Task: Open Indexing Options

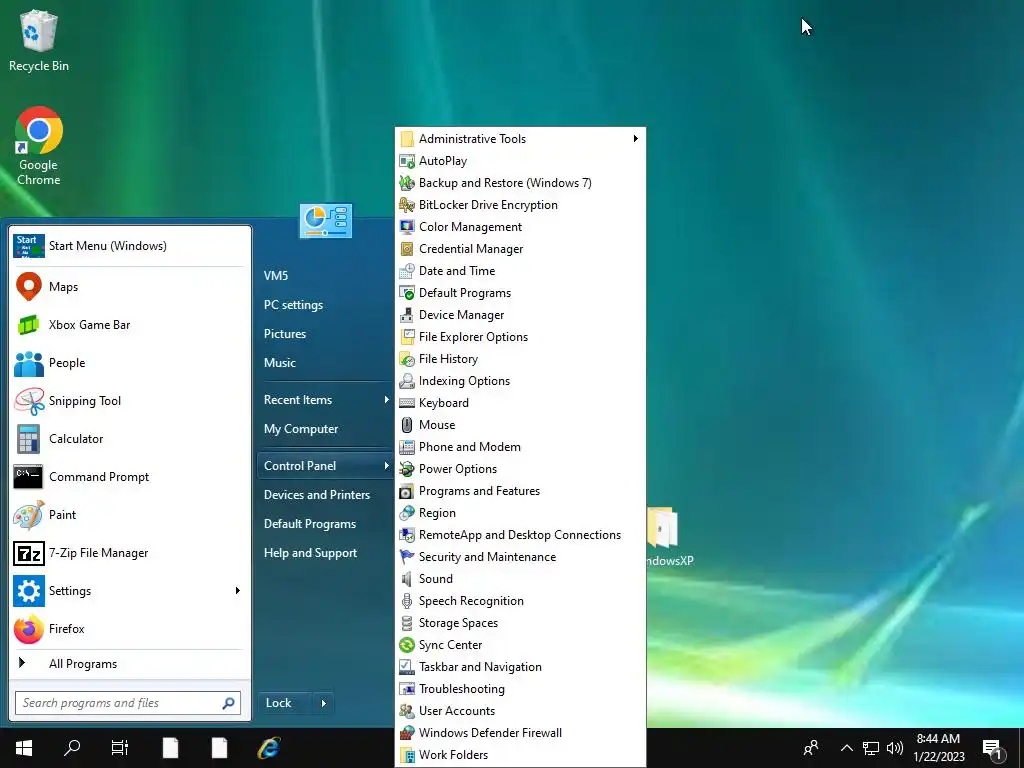Action: (x=520, y=381)
